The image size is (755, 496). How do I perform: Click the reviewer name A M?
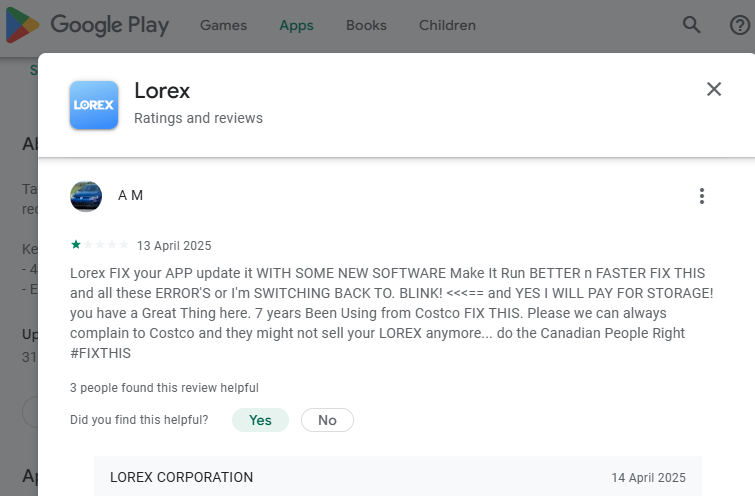click(x=130, y=196)
